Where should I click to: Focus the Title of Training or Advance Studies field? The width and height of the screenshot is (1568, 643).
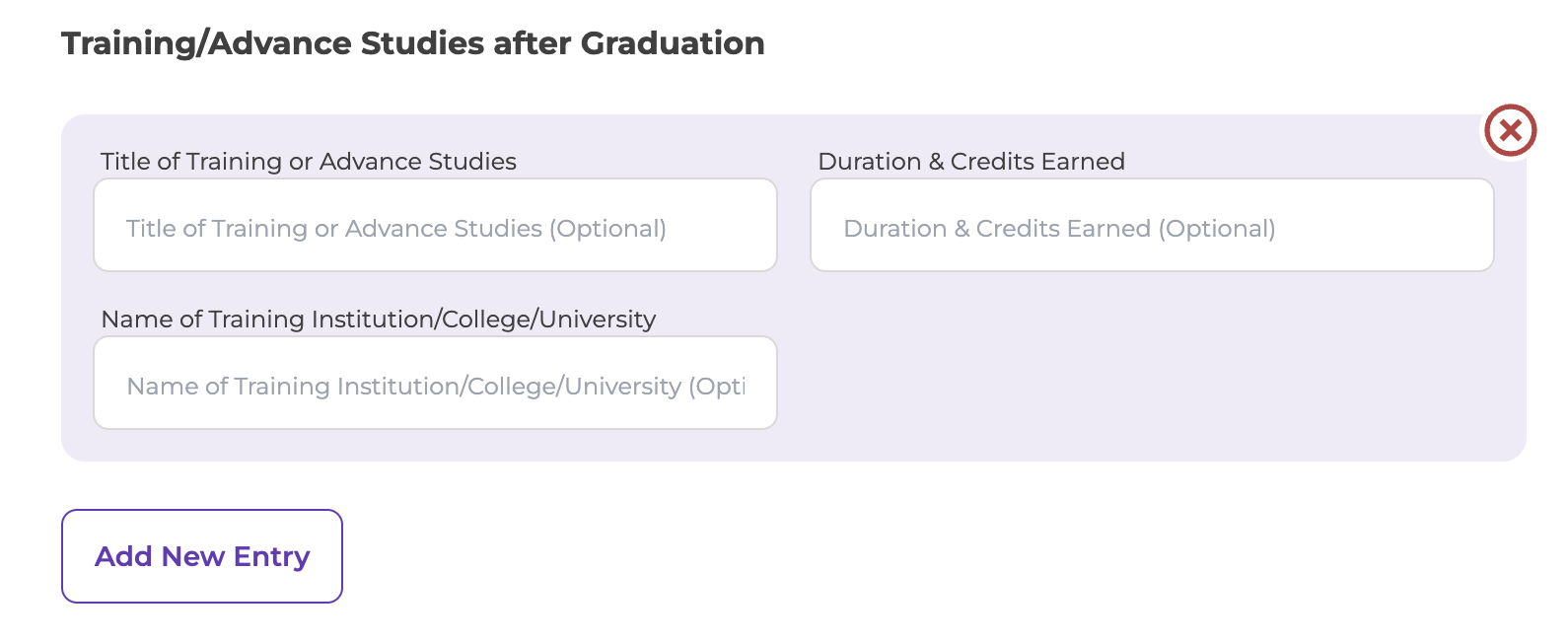[x=435, y=225]
